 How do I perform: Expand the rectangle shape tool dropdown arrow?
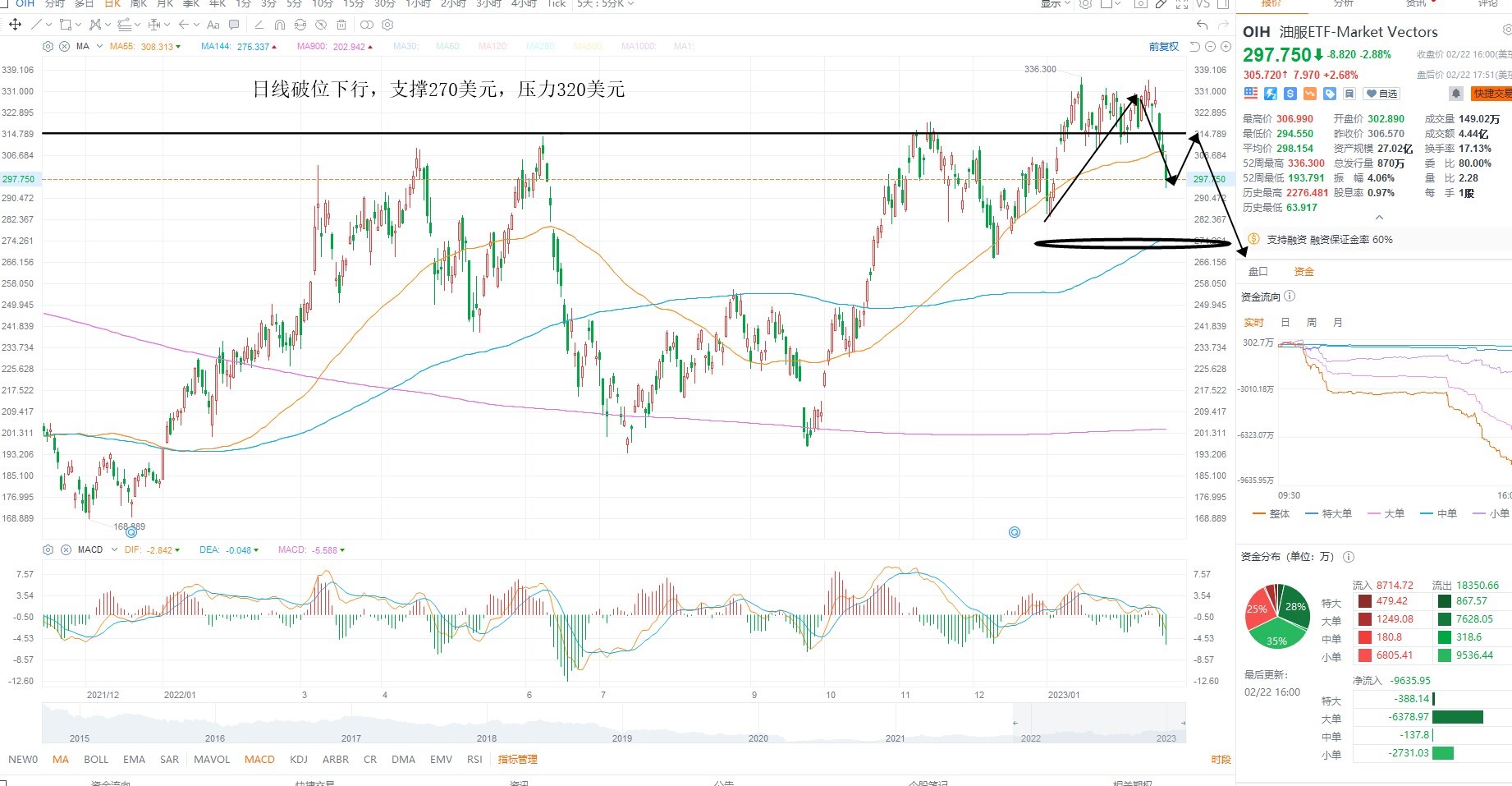click(x=78, y=25)
